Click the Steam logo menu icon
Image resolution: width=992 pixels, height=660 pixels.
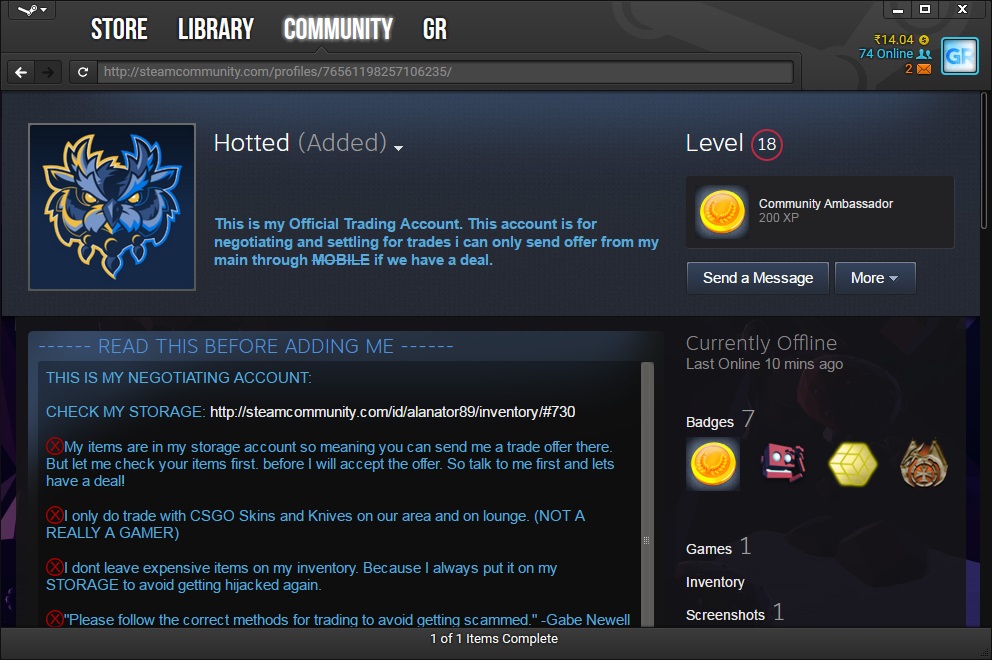(27, 10)
